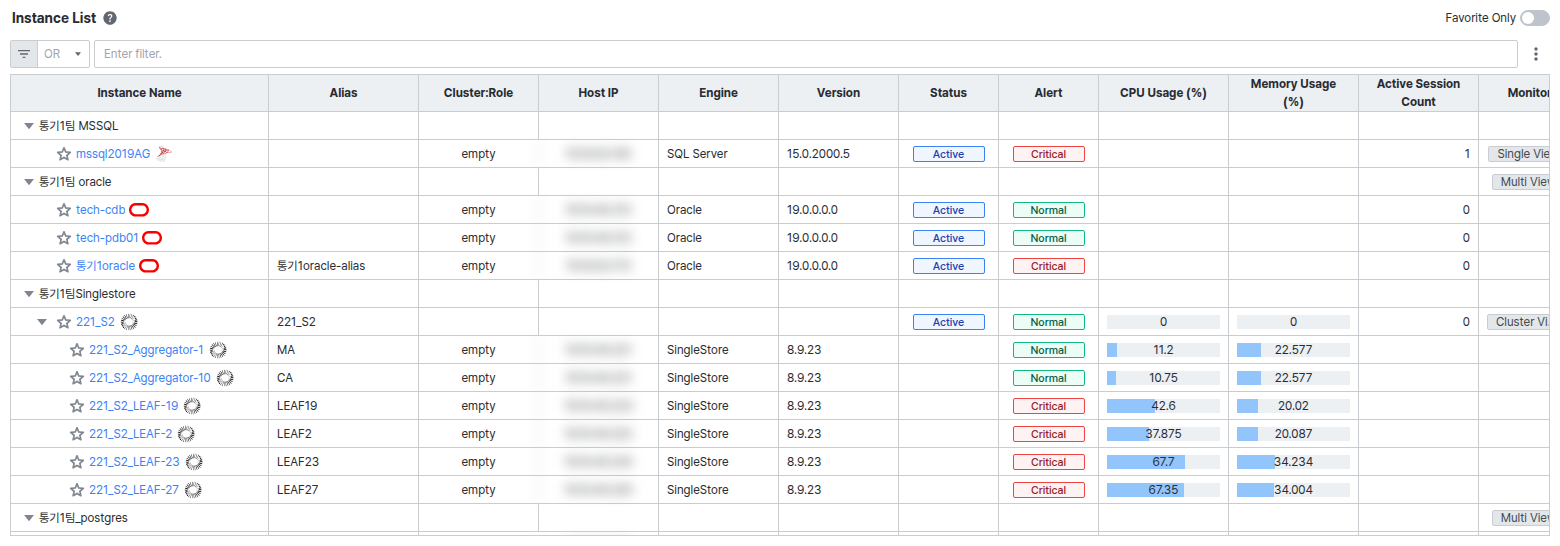Click SingleStore logo beside 221_S2_LEAF-2
Image resolution: width=1560 pixels, height=546 pixels.
(x=186, y=434)
